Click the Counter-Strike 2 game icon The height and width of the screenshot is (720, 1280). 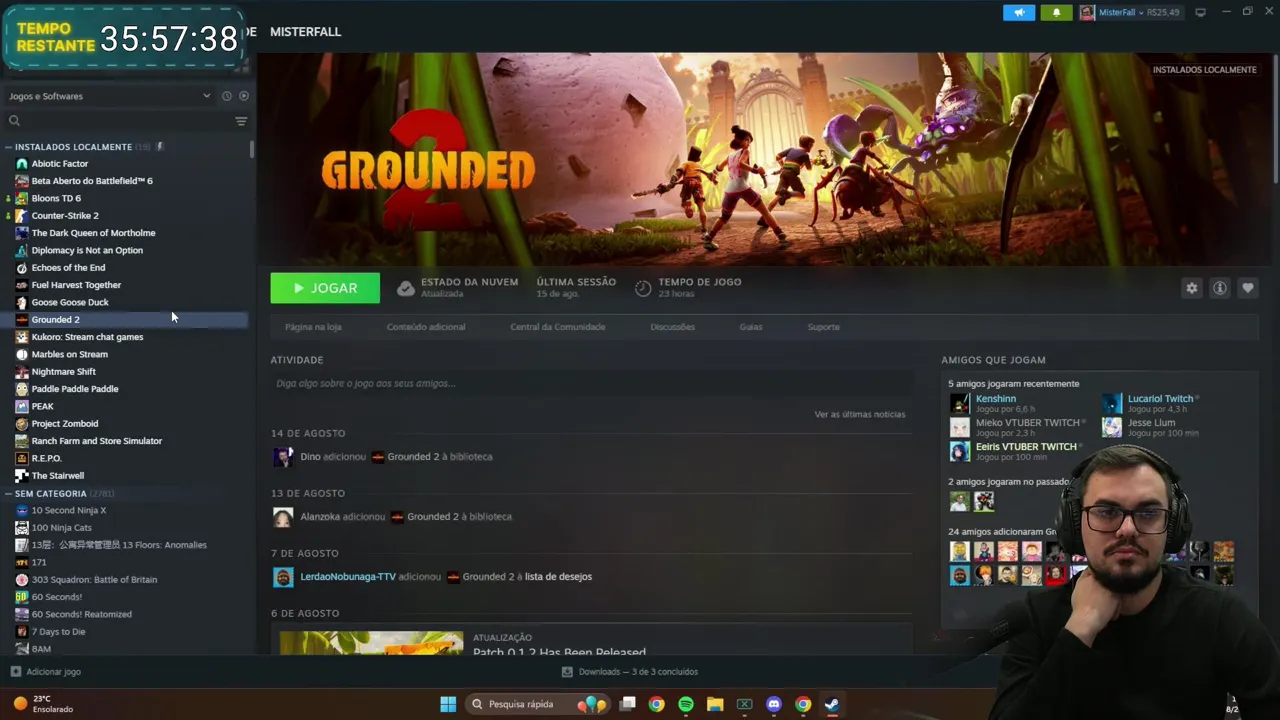coord(22,216)
